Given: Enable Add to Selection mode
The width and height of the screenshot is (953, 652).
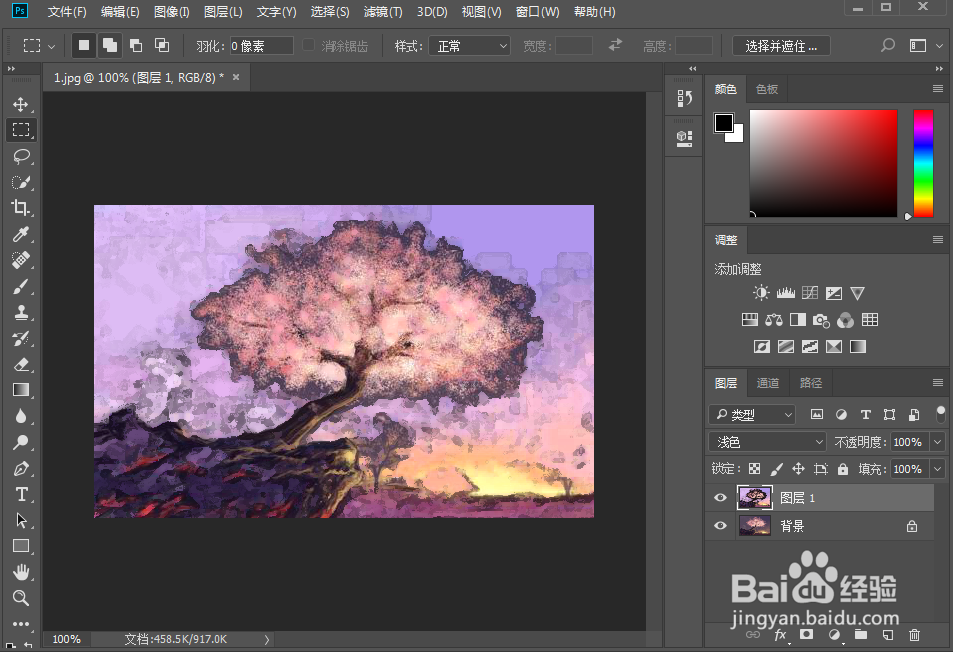Looking at the screenshot, I should point(110,46).
